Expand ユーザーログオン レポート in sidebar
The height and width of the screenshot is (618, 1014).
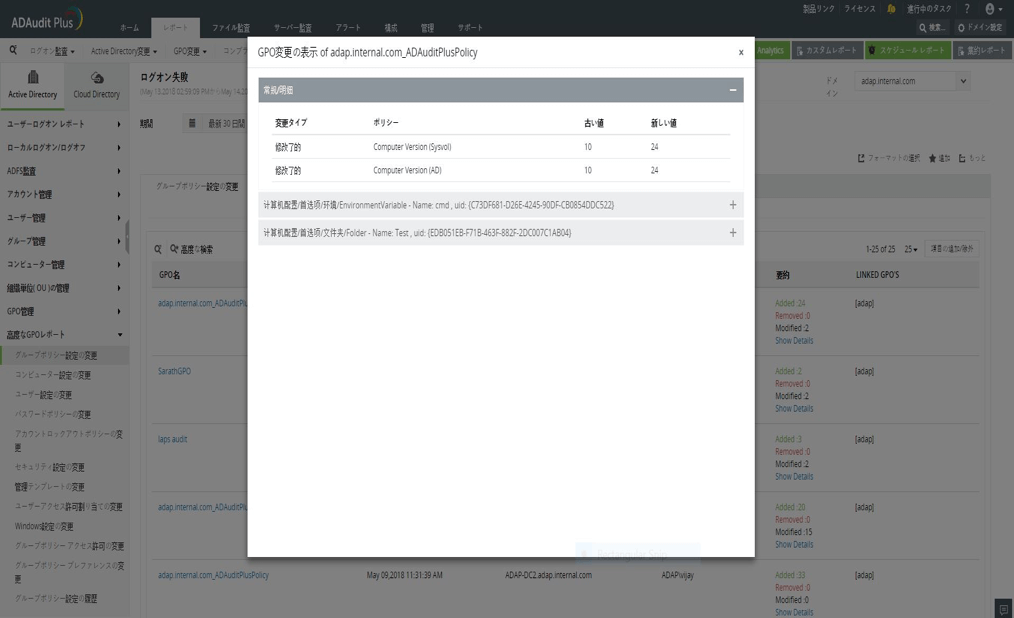[63, 124]
